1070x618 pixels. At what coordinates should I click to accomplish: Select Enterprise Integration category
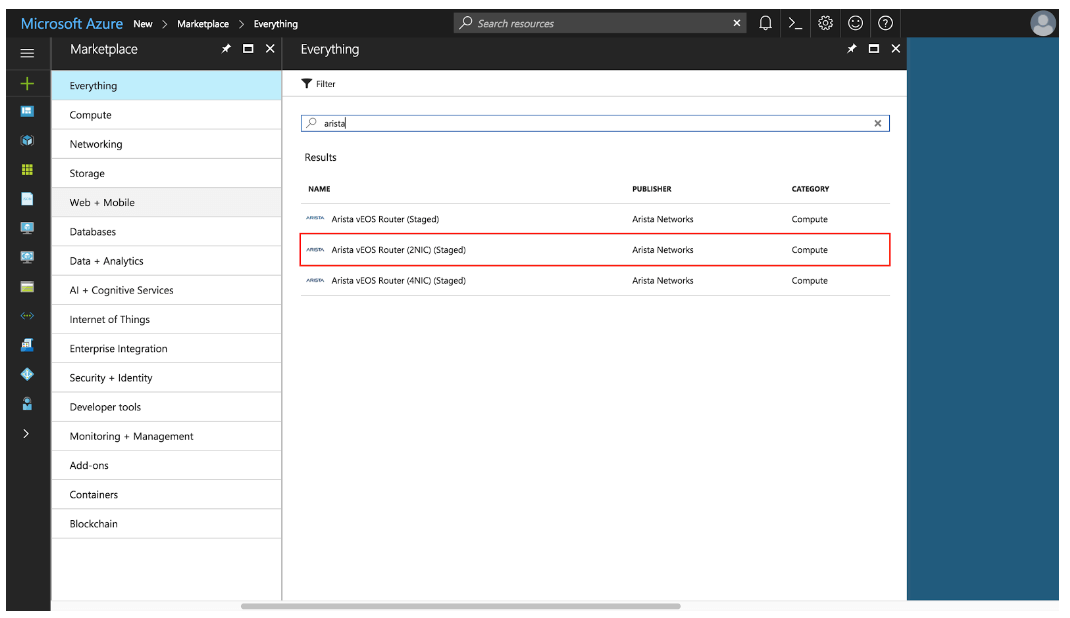tap(167, 349)
